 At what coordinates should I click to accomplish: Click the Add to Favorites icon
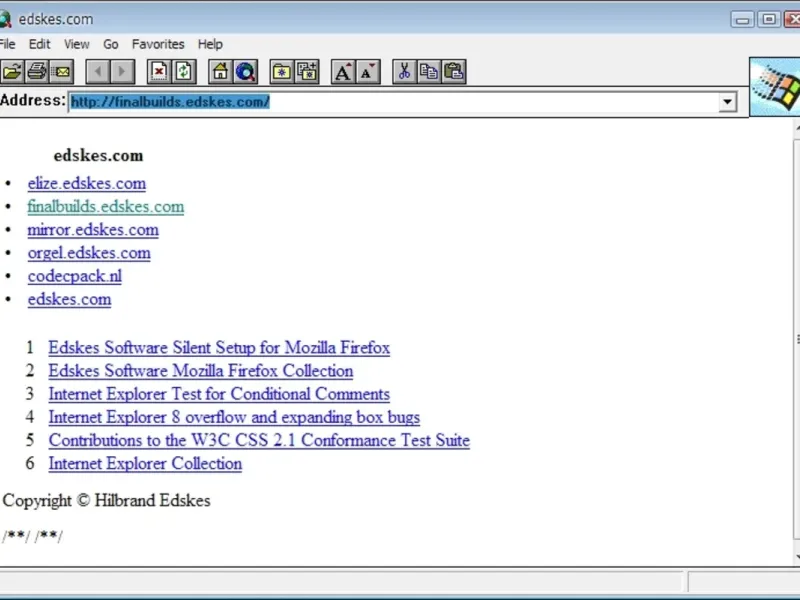point(307,71)
